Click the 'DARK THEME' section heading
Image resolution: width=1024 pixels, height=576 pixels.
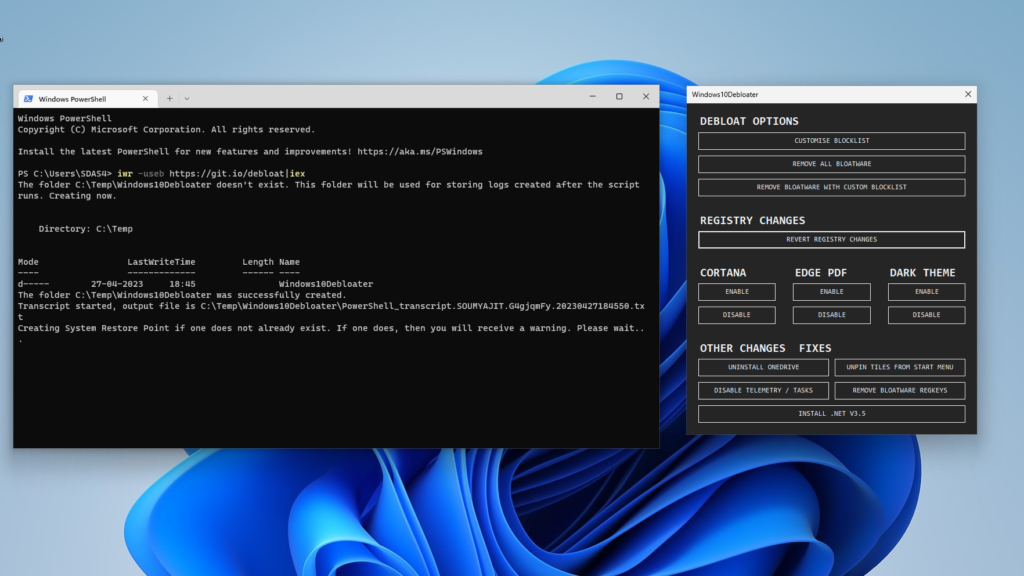pyautogui.click(x=922, y=273)
